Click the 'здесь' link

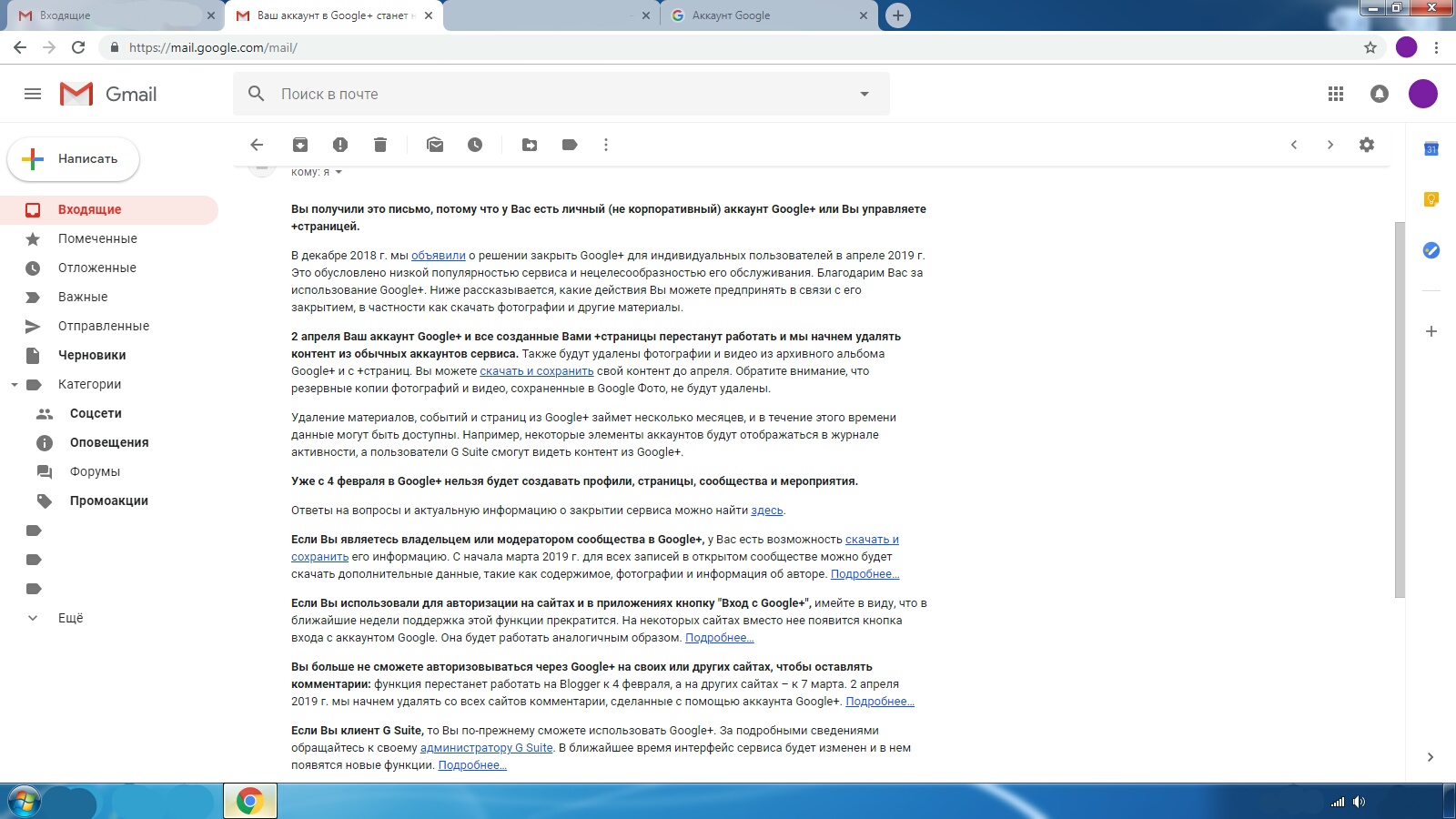click(x=767, y=511)
